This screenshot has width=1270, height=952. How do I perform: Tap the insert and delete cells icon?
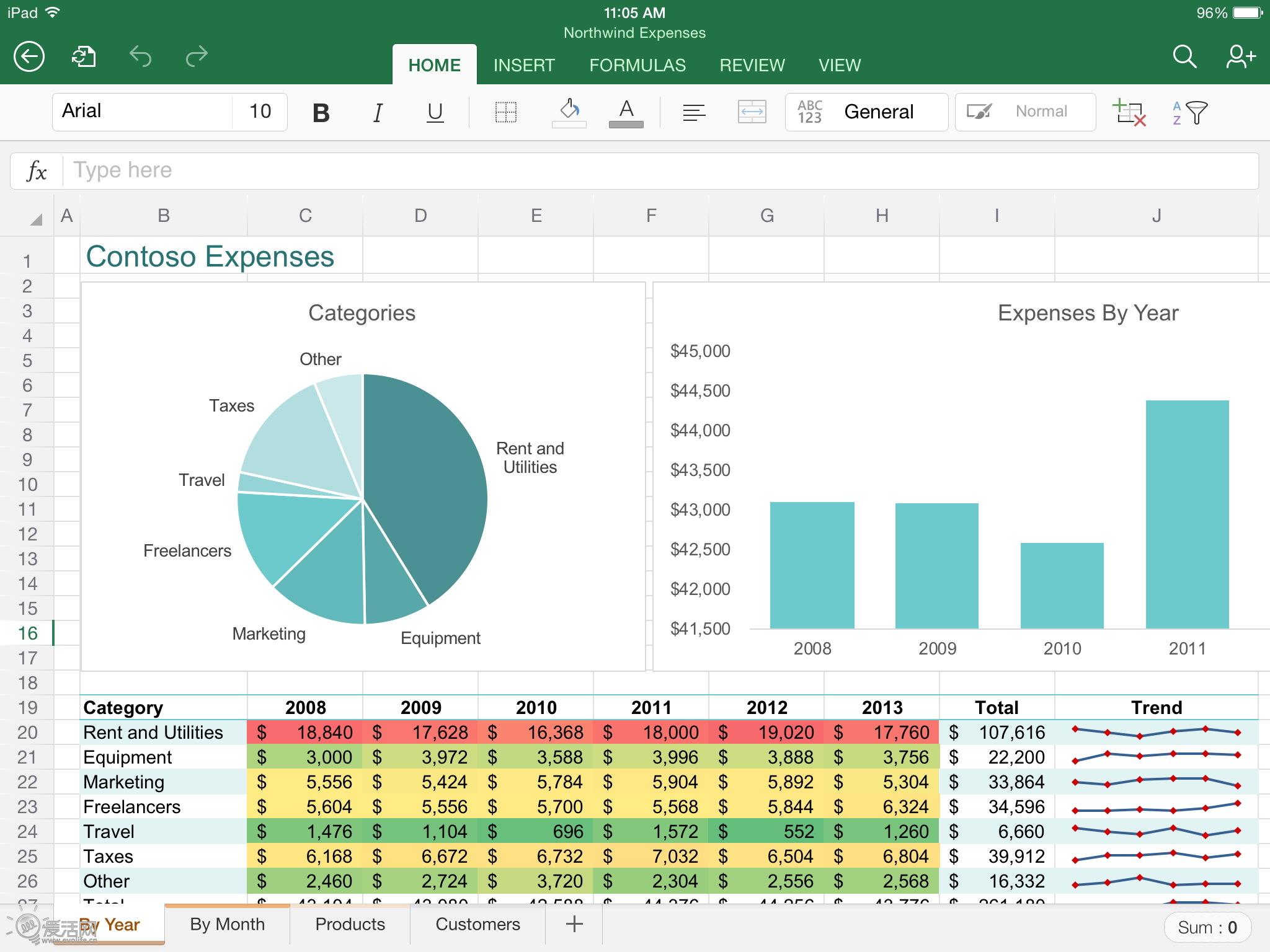1129,112
